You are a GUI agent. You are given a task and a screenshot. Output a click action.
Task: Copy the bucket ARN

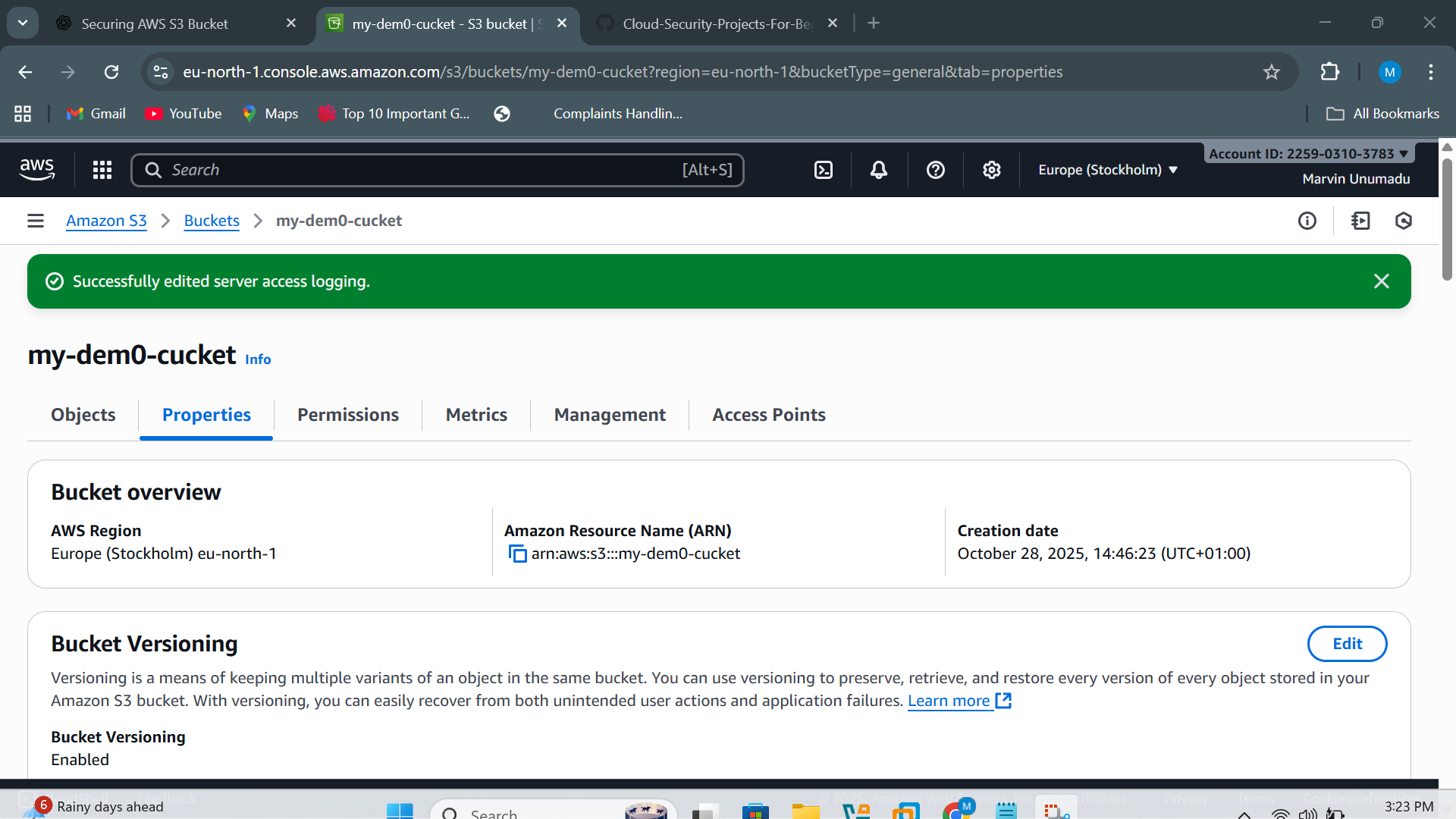pyautogui.click(x=517, y=554)
